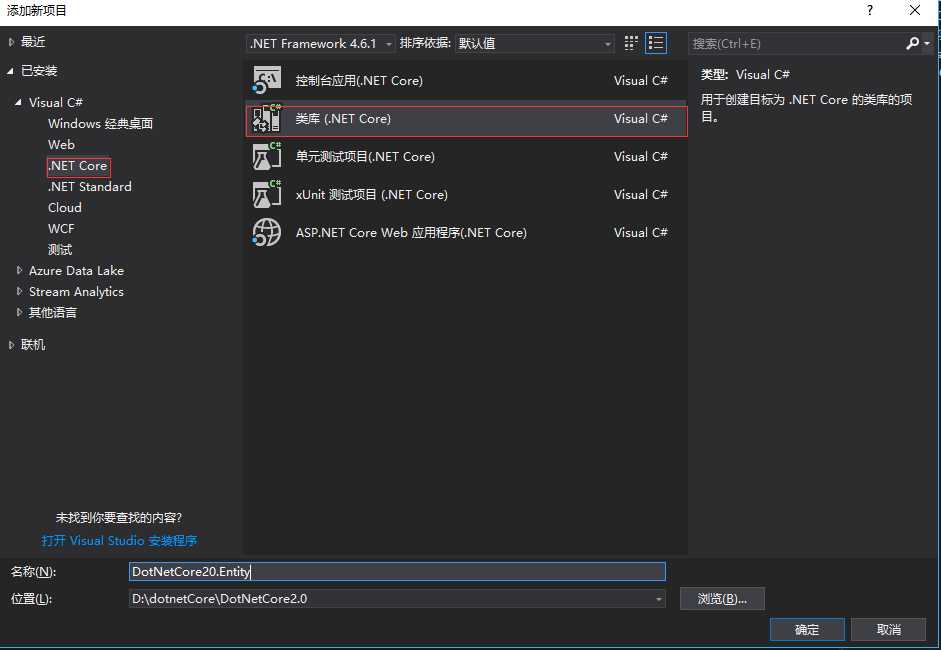Switch to medium icons list view
This screenshot has height=650, width=941.
coord(655,43)
